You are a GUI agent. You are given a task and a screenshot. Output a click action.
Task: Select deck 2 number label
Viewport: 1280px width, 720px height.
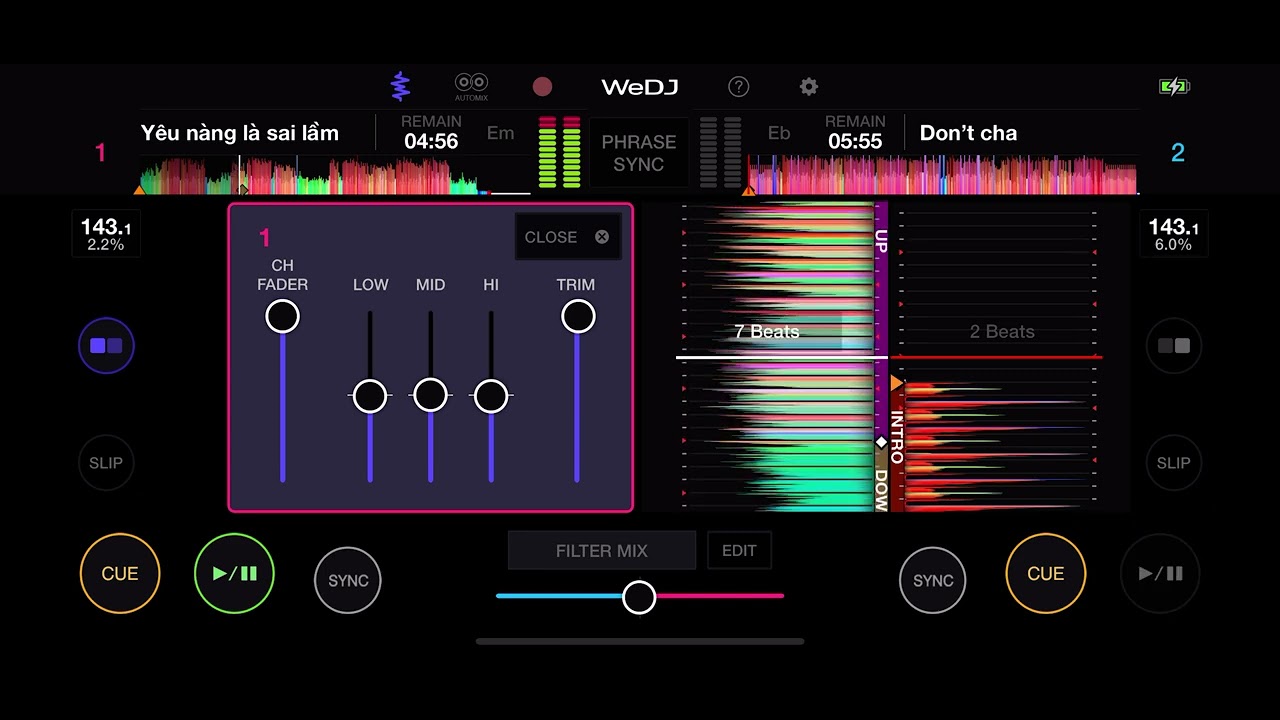coord(1177,153)
